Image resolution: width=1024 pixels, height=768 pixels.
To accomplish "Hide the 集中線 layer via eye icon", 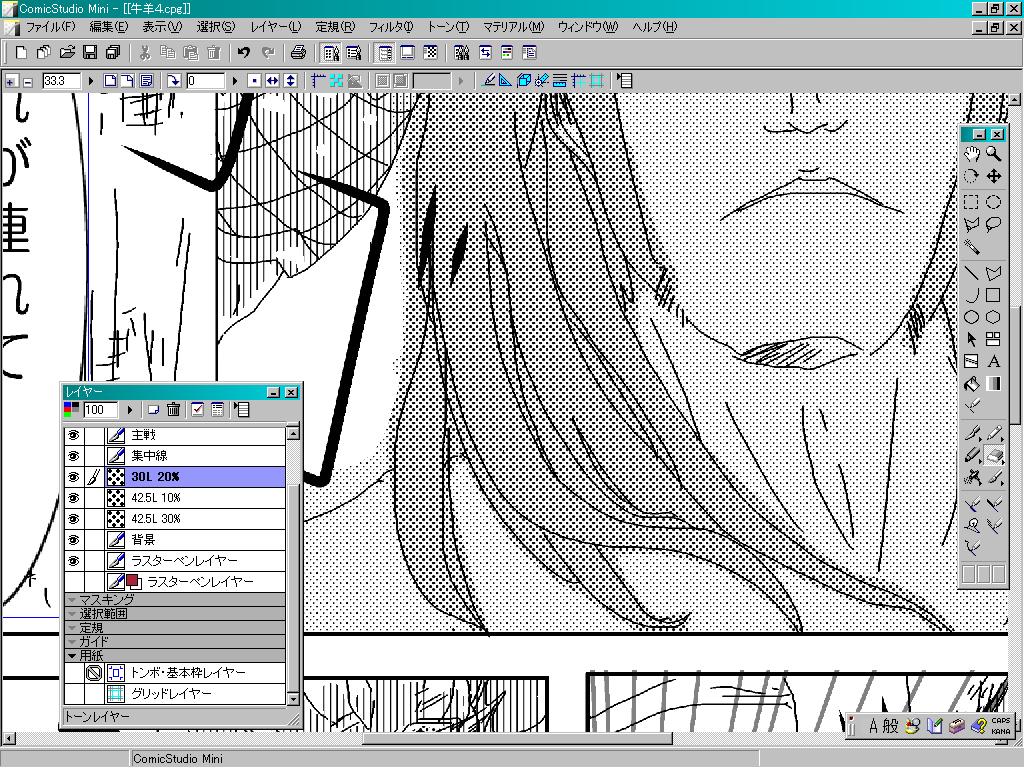I will [x=73, y=456].
